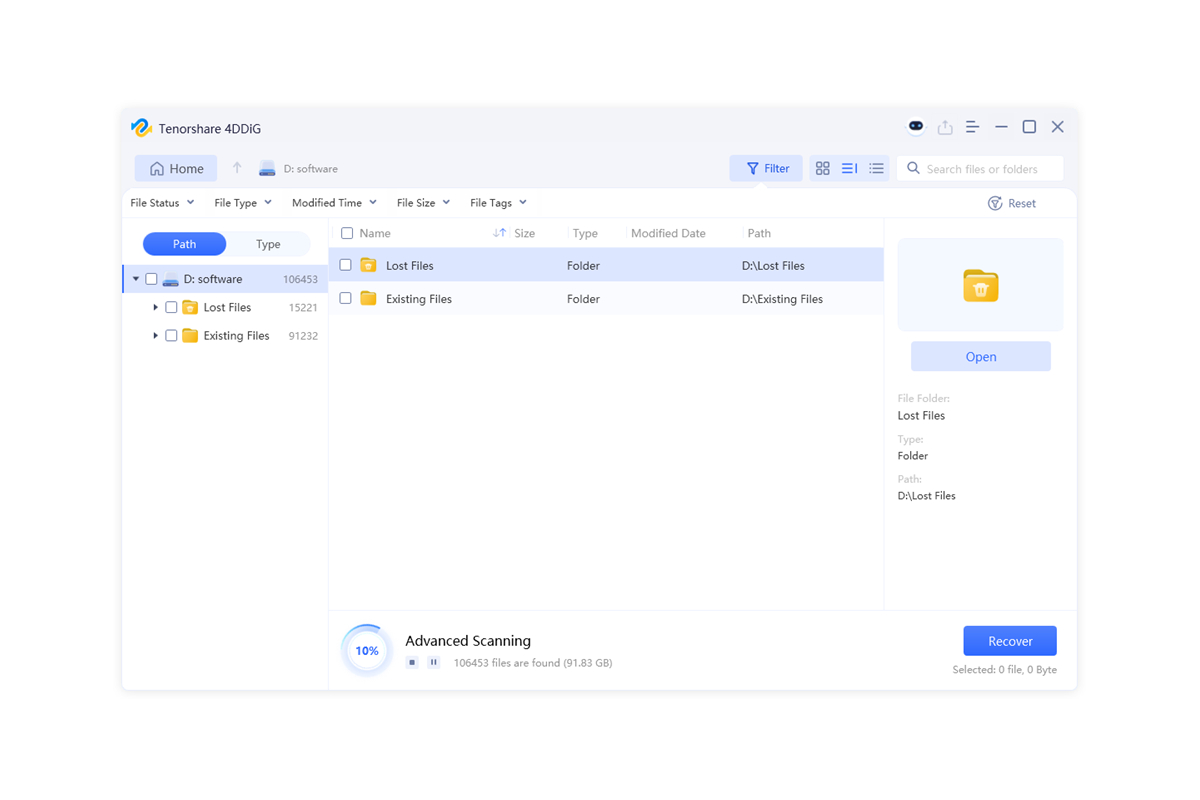
Task: Click the Recover button
Action: tap(1009, 640)
